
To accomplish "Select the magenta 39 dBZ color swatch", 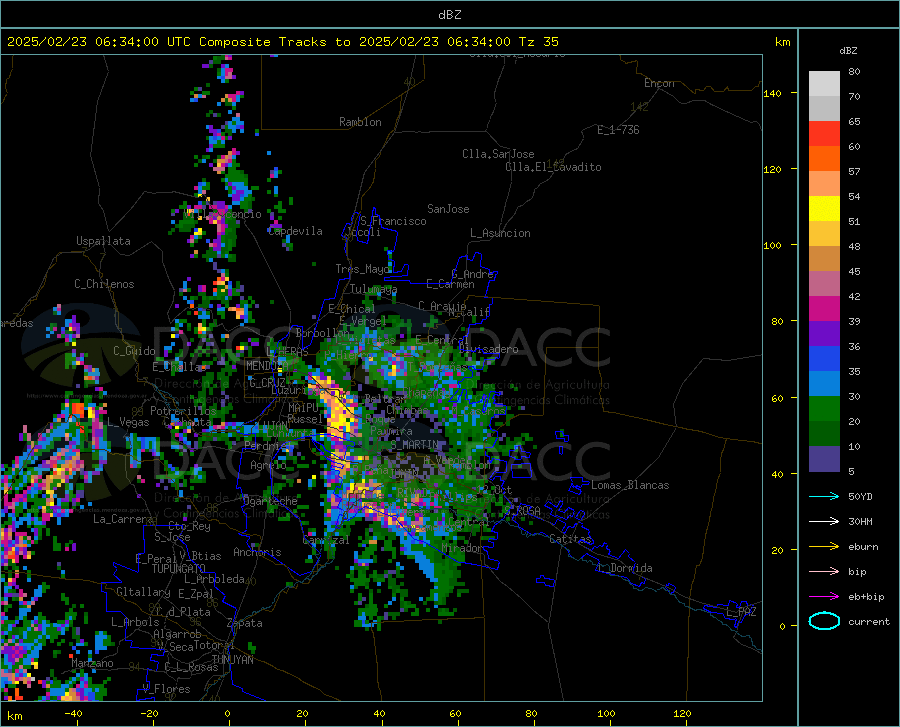I will pos(824,309).
